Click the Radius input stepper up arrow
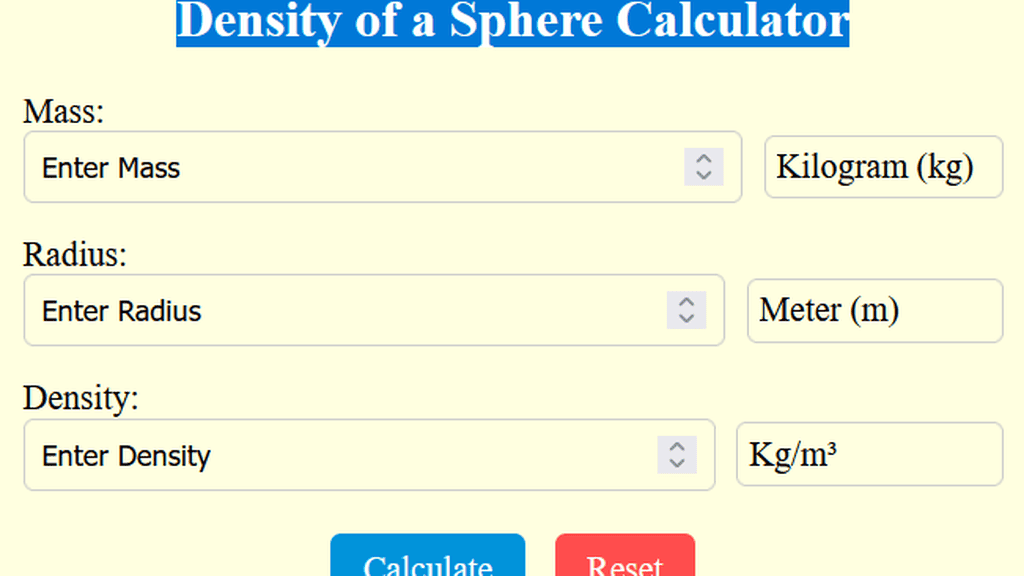The height and width of the screenshot is (576, 1024). tap(686, 303)
